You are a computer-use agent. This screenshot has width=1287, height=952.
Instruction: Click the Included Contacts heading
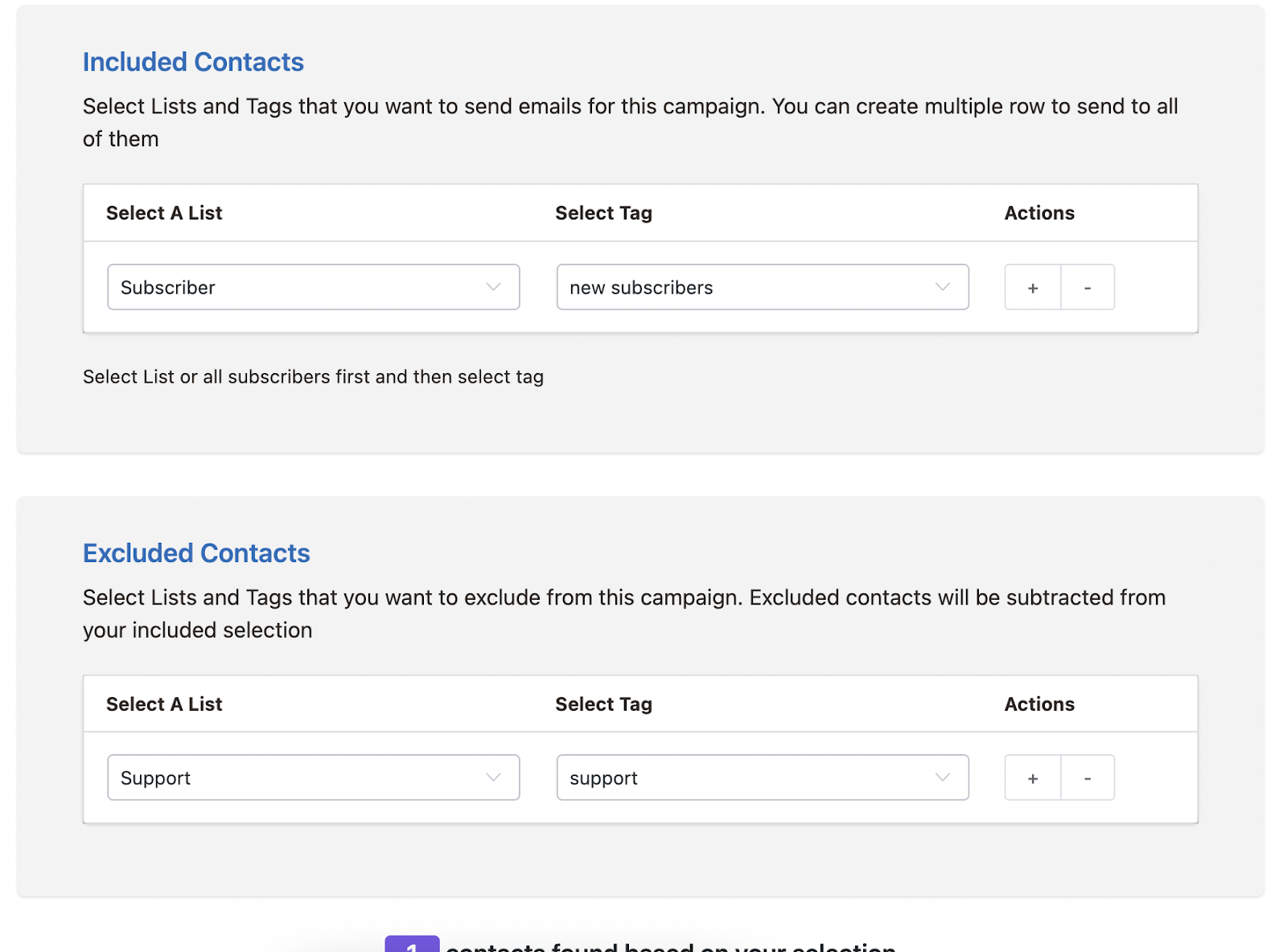click(x=193, y=62)
